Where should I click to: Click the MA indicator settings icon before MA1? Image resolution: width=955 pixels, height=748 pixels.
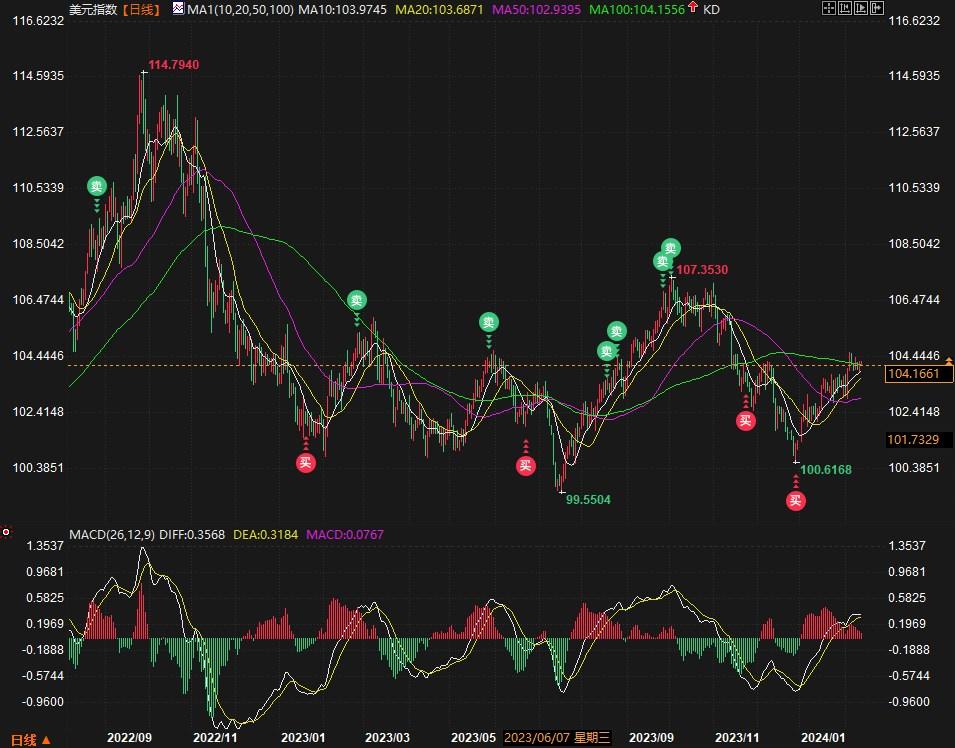pos(178,9)
